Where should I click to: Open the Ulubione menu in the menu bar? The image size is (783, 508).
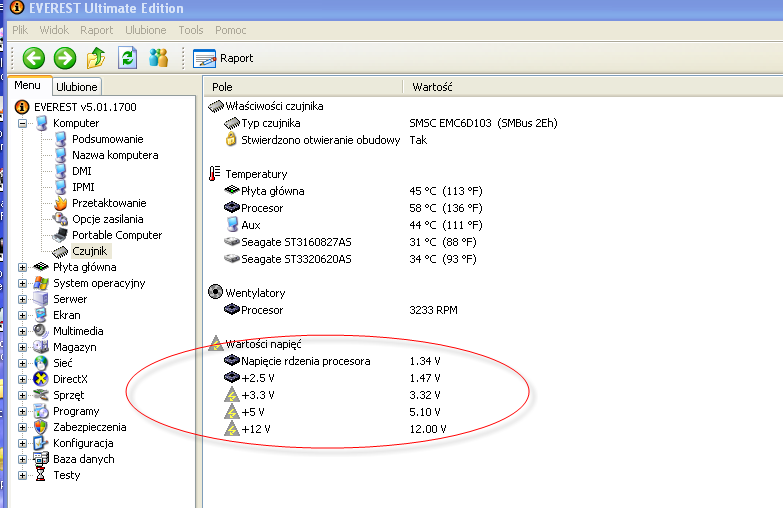pos(145,30)
